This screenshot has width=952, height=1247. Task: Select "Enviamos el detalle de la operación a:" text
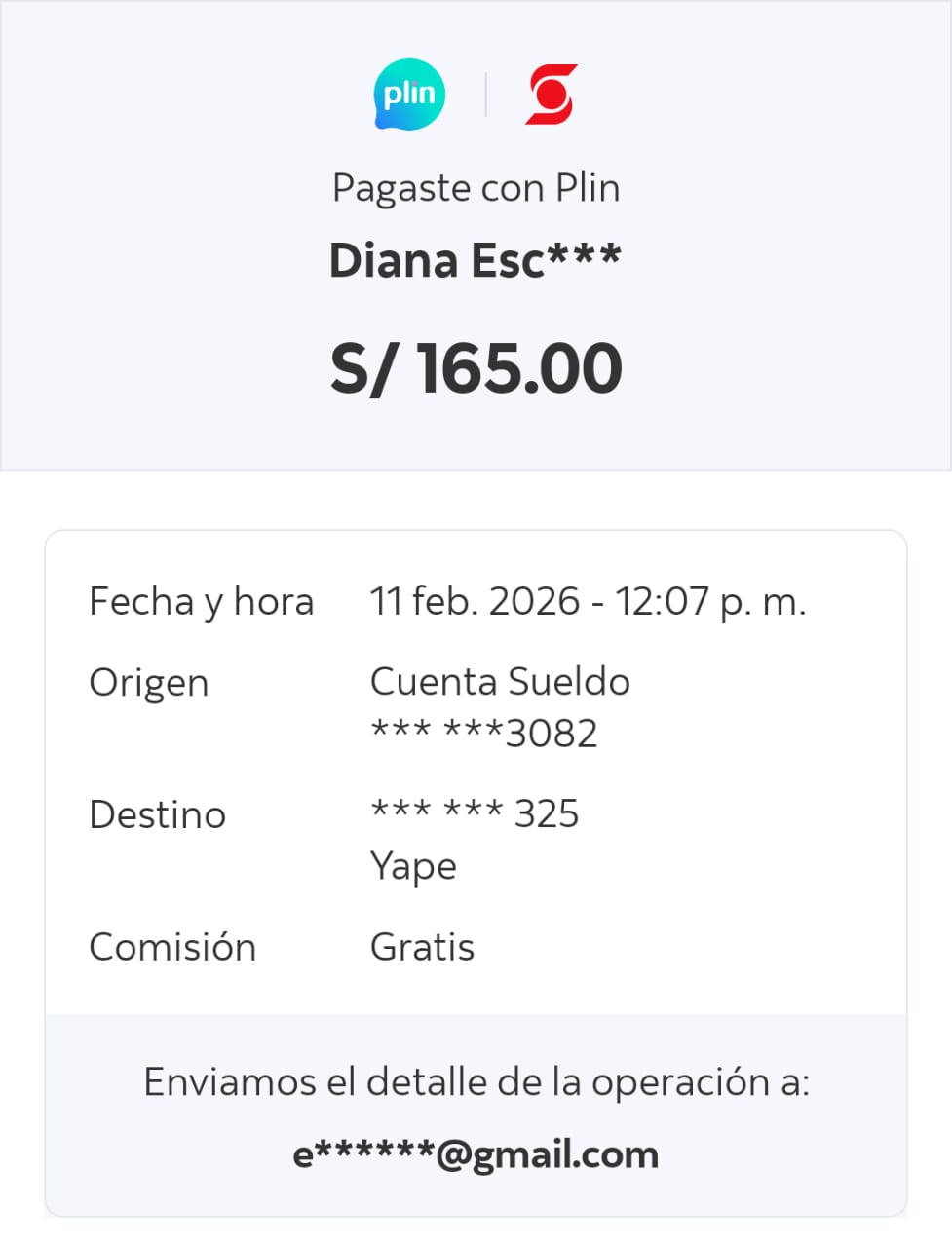click(x=476, y=1082)
